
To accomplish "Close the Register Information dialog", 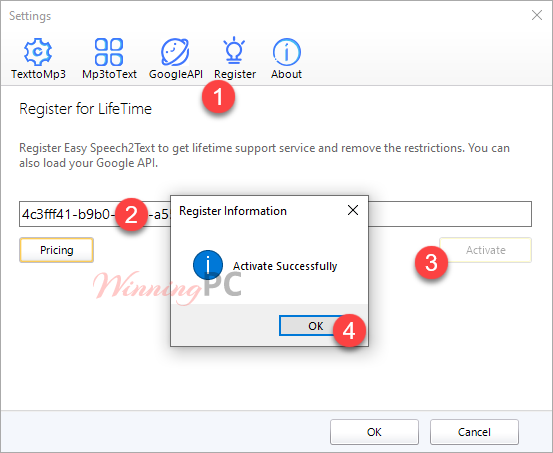I will point(353,210).
